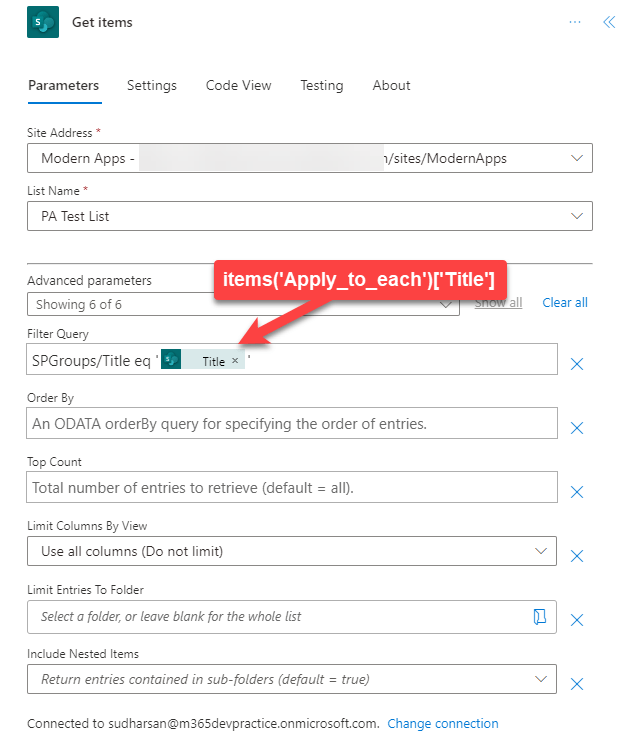Remove the Limit Entries To Folder parameter
The image size is (619, 740).
point(577,620)
